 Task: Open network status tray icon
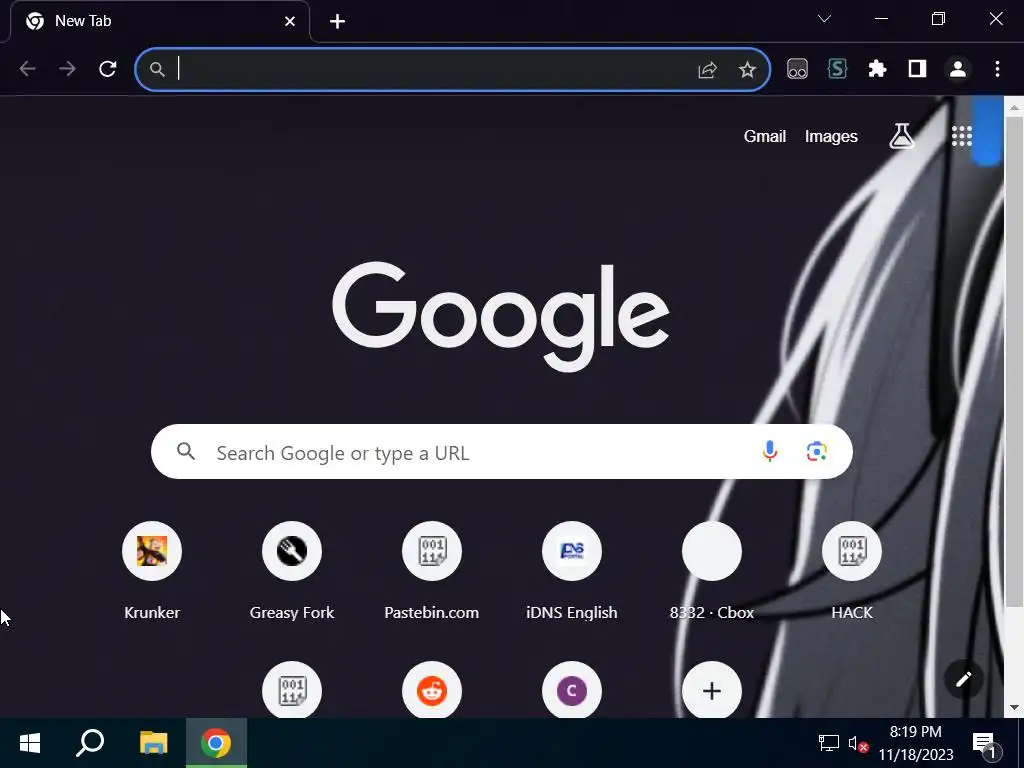click(828, 743)
